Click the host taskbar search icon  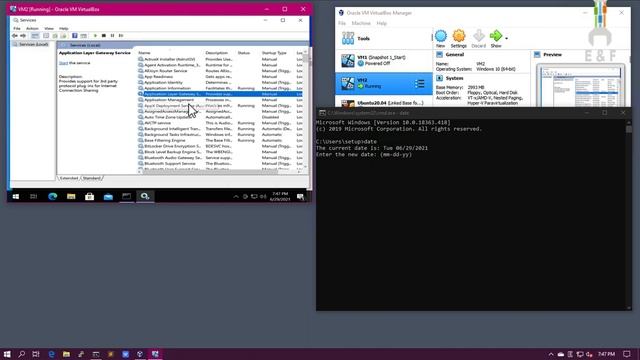tap(22, 354)
